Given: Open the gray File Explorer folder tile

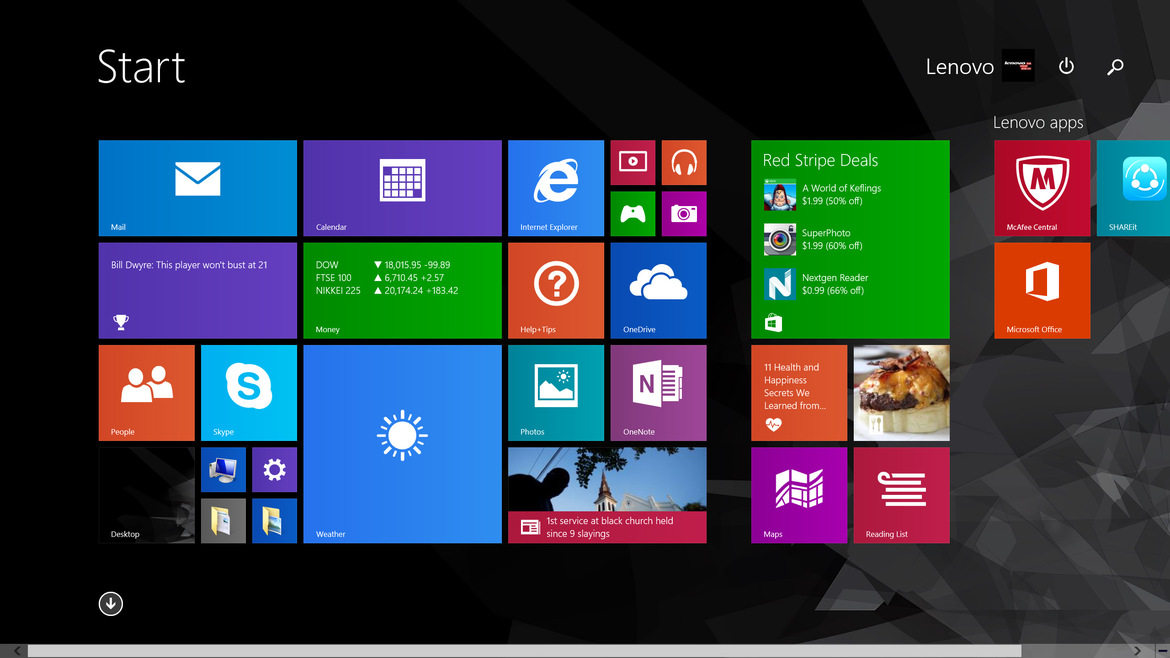Looking at the screenshot, I should 223,521.
